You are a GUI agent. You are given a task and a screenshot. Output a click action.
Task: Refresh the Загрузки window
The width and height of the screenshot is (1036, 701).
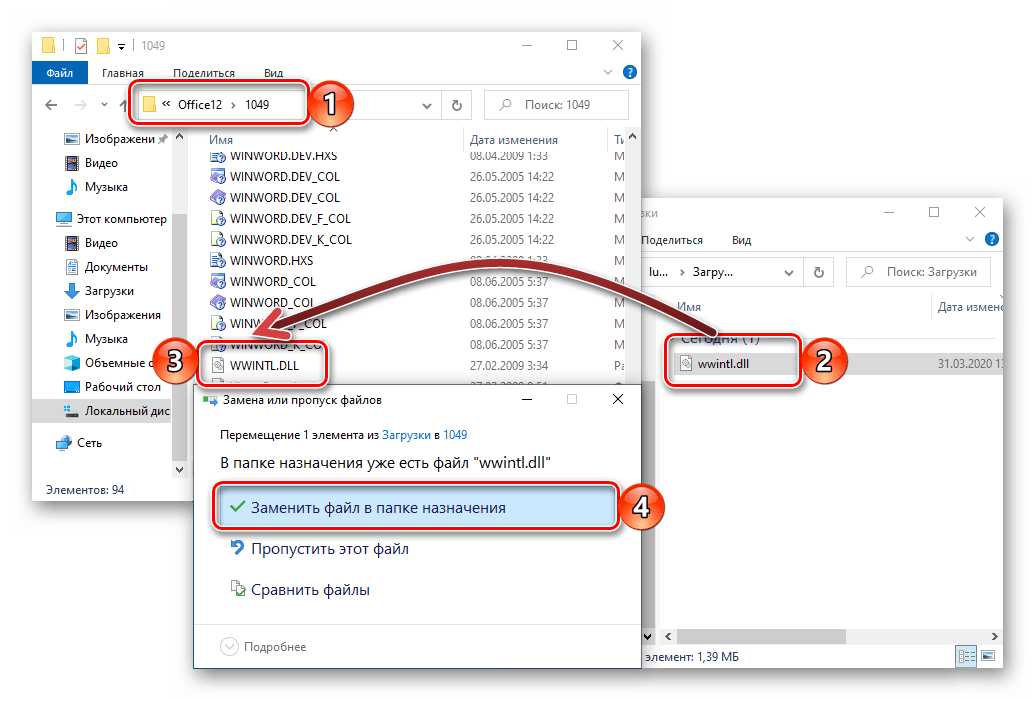(819, 272)
